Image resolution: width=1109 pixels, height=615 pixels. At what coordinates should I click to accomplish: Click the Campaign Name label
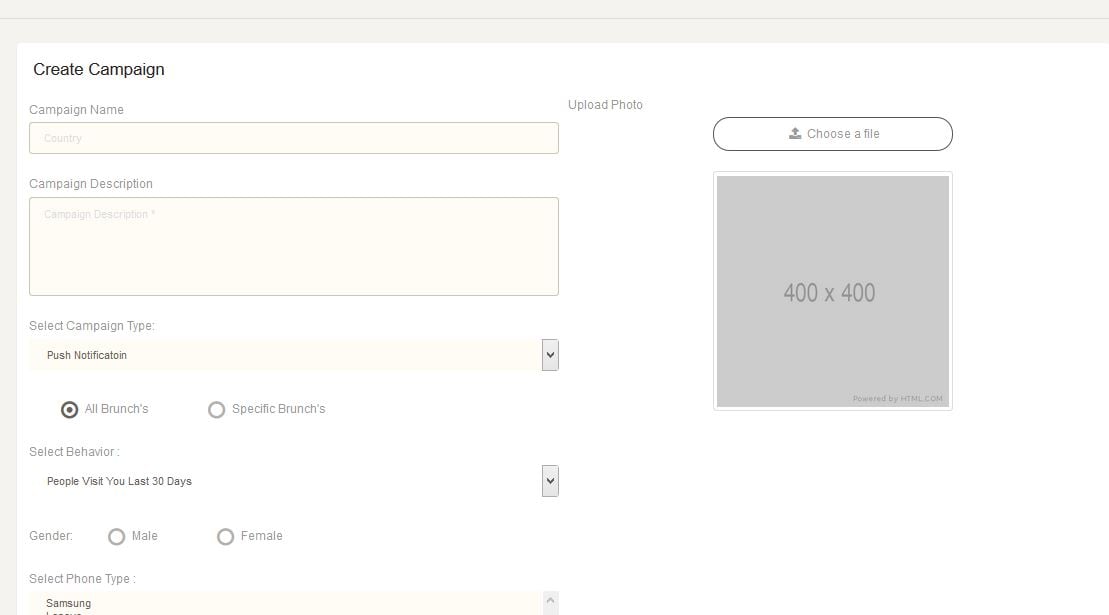(76, 110)
